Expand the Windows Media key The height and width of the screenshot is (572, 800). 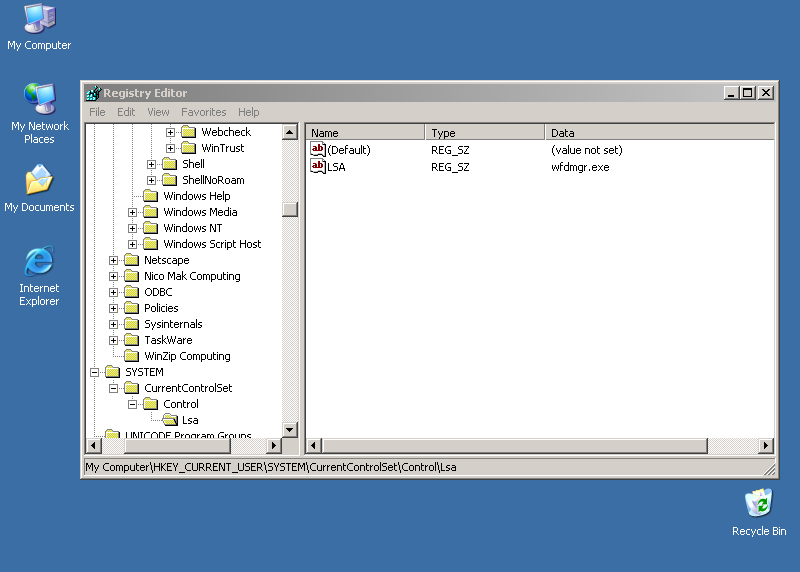click(132, 212)
